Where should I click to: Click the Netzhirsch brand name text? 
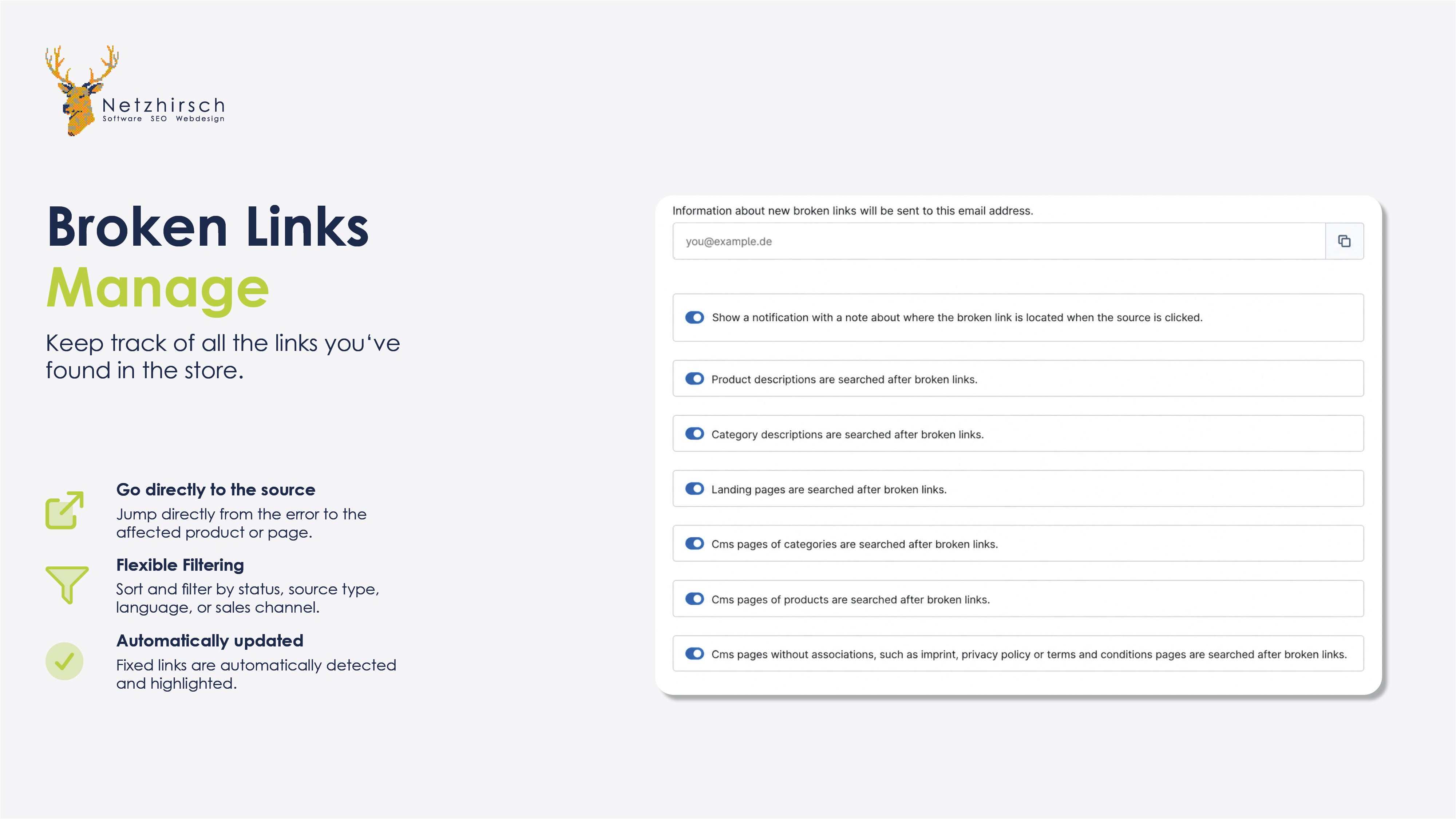click(164, 105)
